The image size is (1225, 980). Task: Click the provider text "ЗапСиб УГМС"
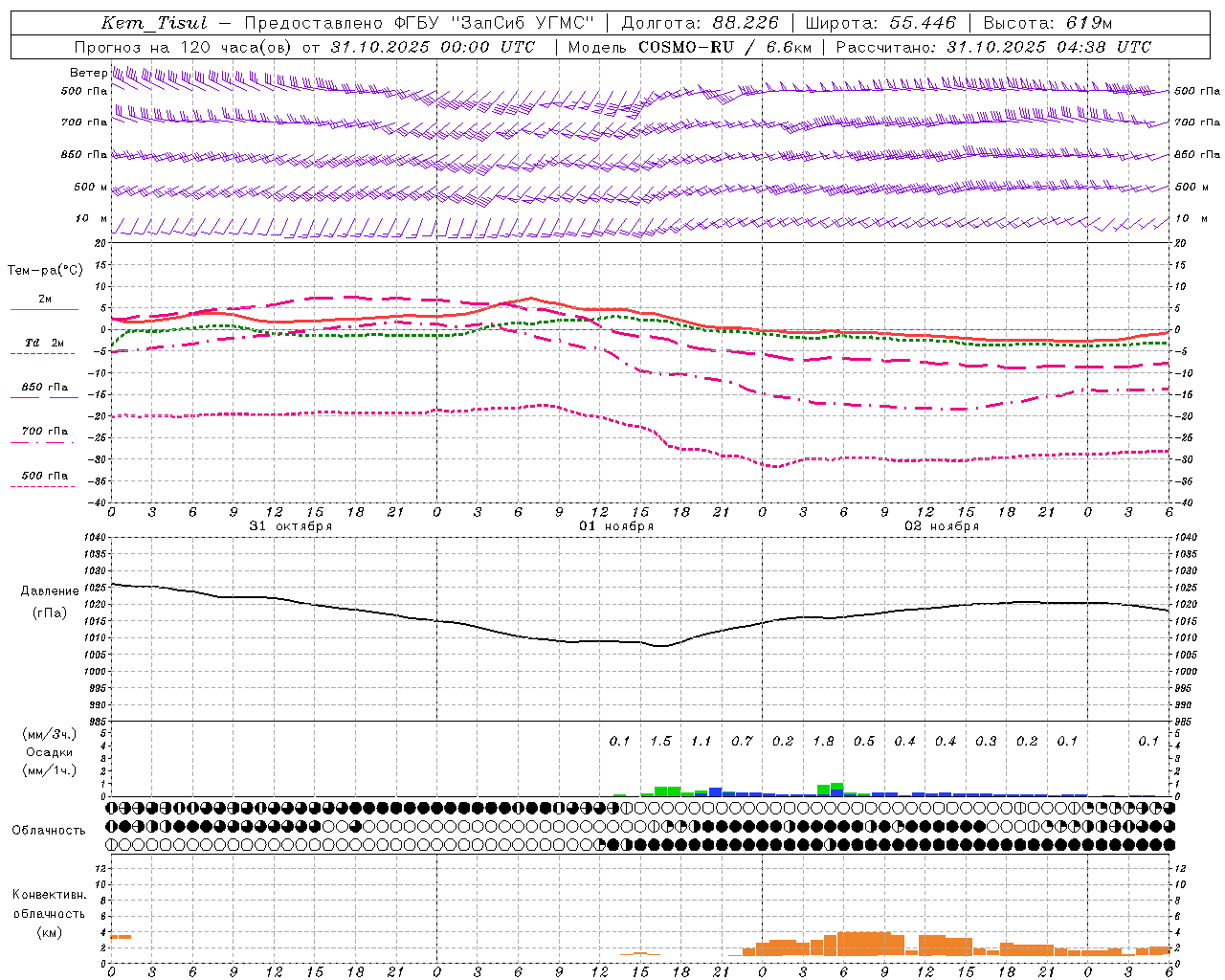[525, 23]
